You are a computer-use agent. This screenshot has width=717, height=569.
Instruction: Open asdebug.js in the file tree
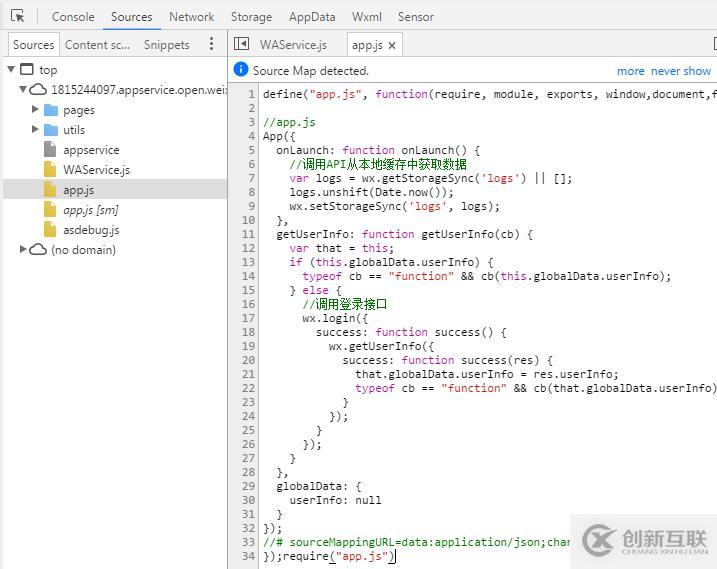point(91,230)
